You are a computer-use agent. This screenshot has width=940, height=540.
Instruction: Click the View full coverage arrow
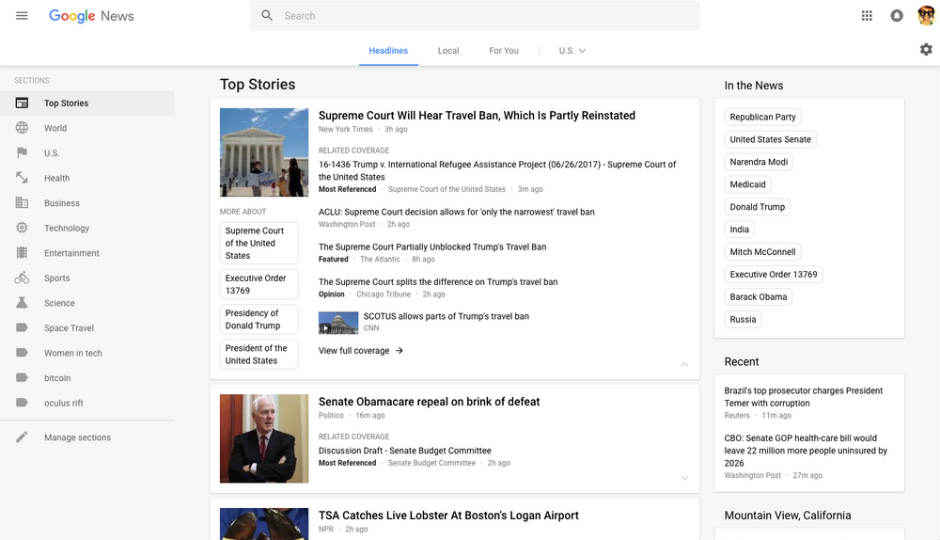[399, 351]
